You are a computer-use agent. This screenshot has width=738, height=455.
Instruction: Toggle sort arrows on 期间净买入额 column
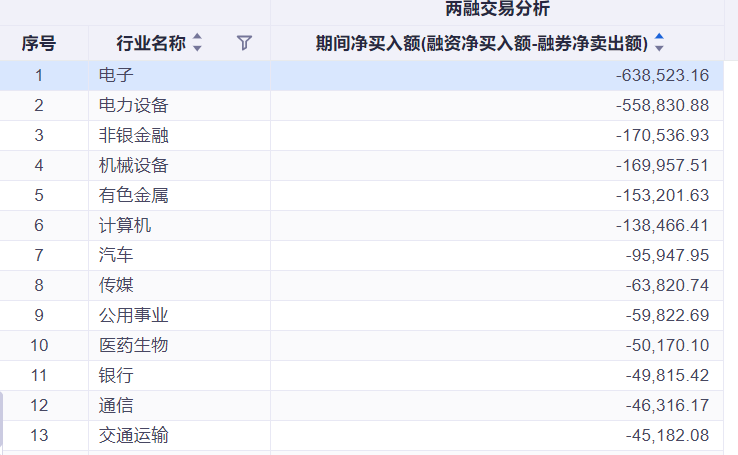(659, 42)
